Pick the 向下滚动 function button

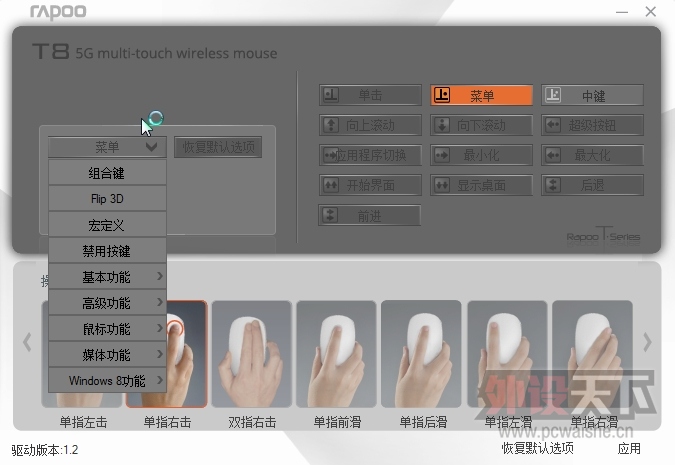coord(481,125)
